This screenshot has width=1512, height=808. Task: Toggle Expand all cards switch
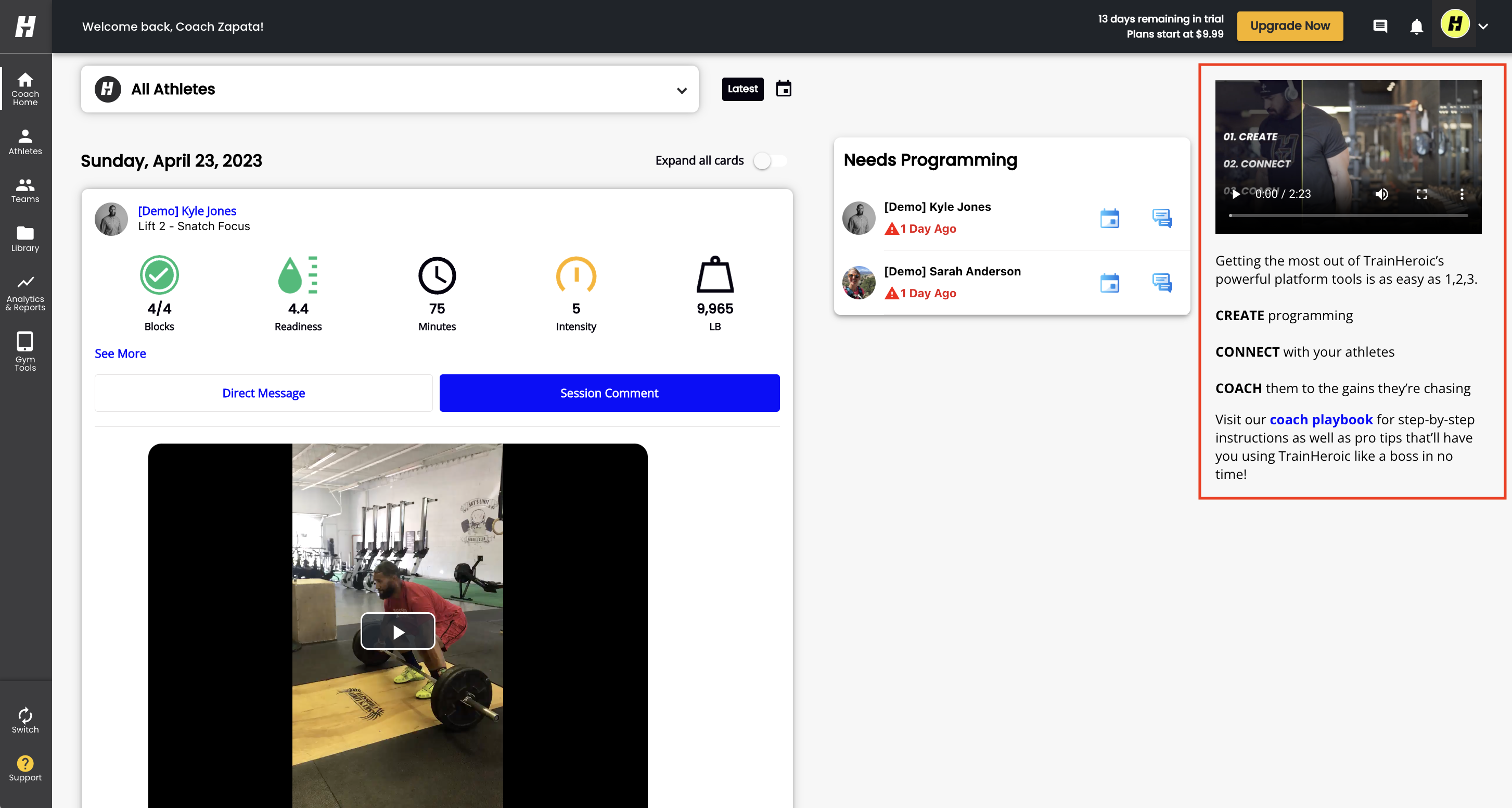point(770,161)
